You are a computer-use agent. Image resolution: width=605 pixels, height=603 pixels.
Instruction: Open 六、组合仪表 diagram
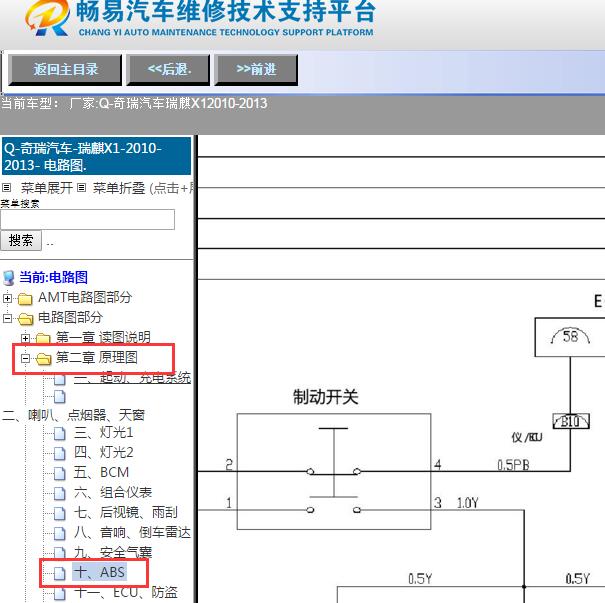pos(113,493)
